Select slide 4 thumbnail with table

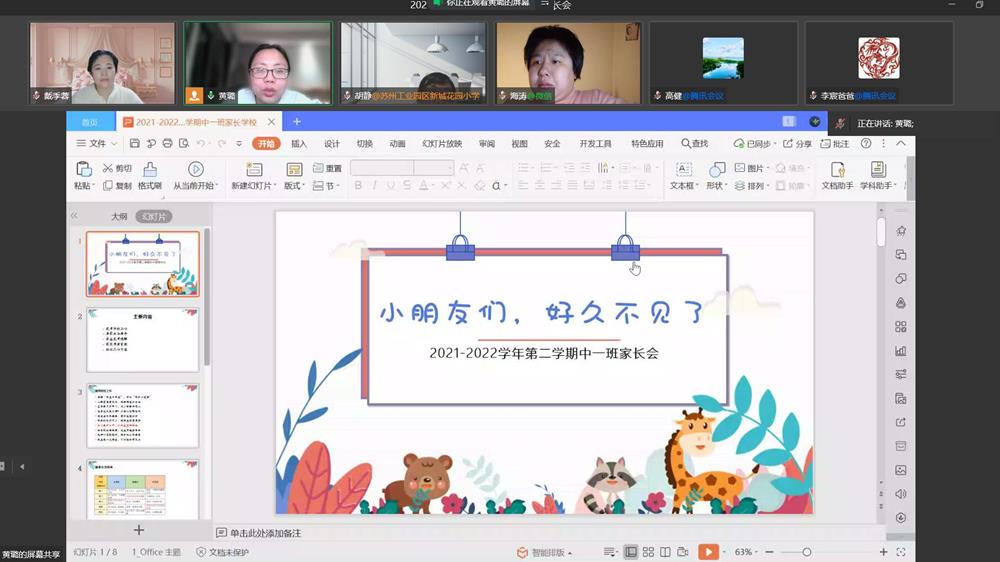pos(143,489)
